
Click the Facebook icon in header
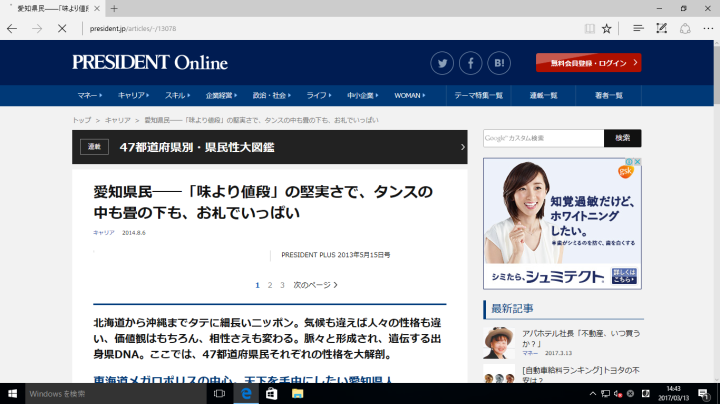click(x=470, y=63)
